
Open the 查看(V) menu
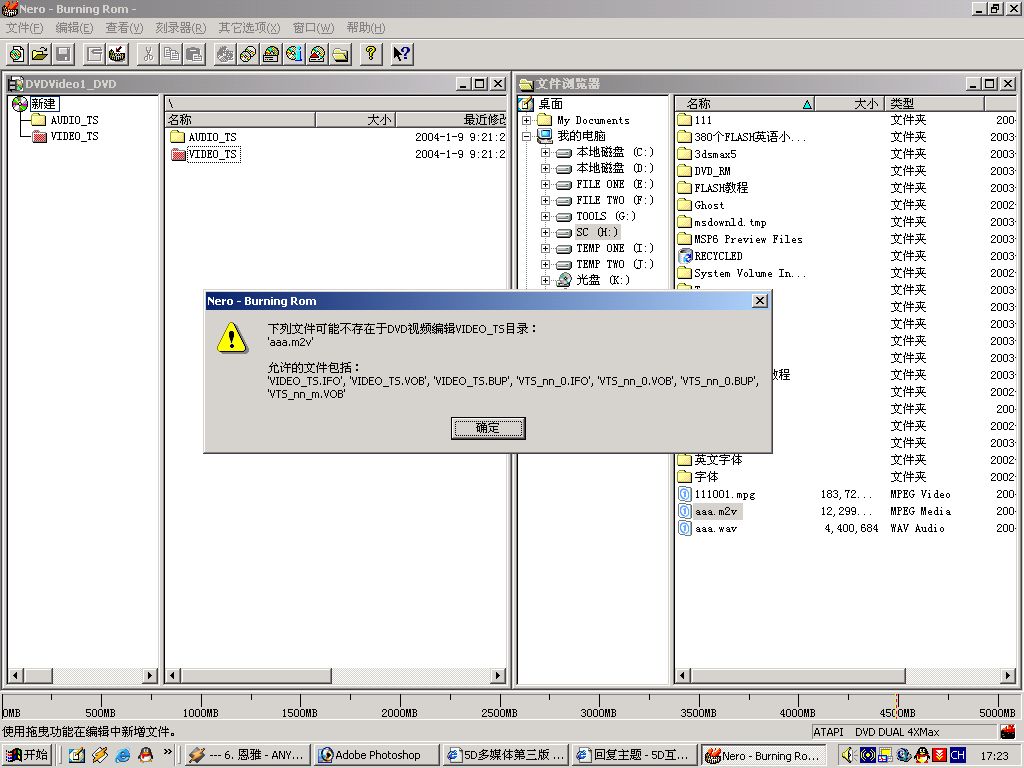point(124,27)
